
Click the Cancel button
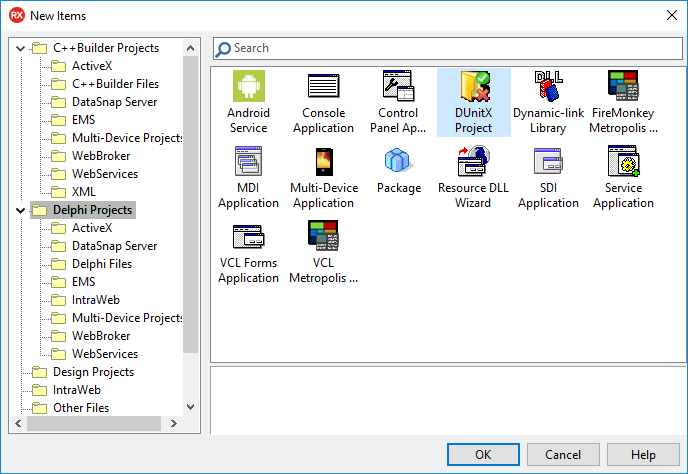click(563, 454)
